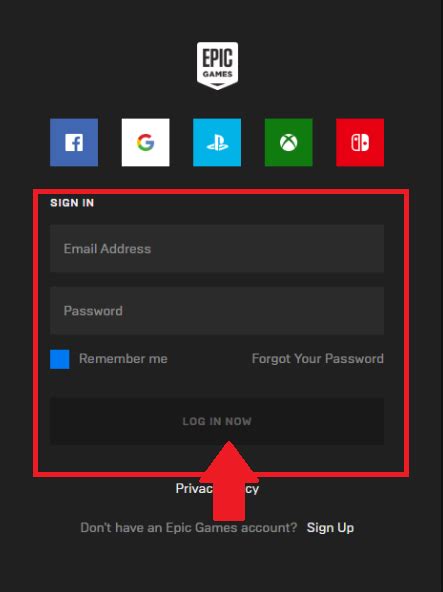Image resolution: width=443 pixels, height=592 pixels.
Task: Click the SIGN IN heading
Action: (x=72, y=203)
